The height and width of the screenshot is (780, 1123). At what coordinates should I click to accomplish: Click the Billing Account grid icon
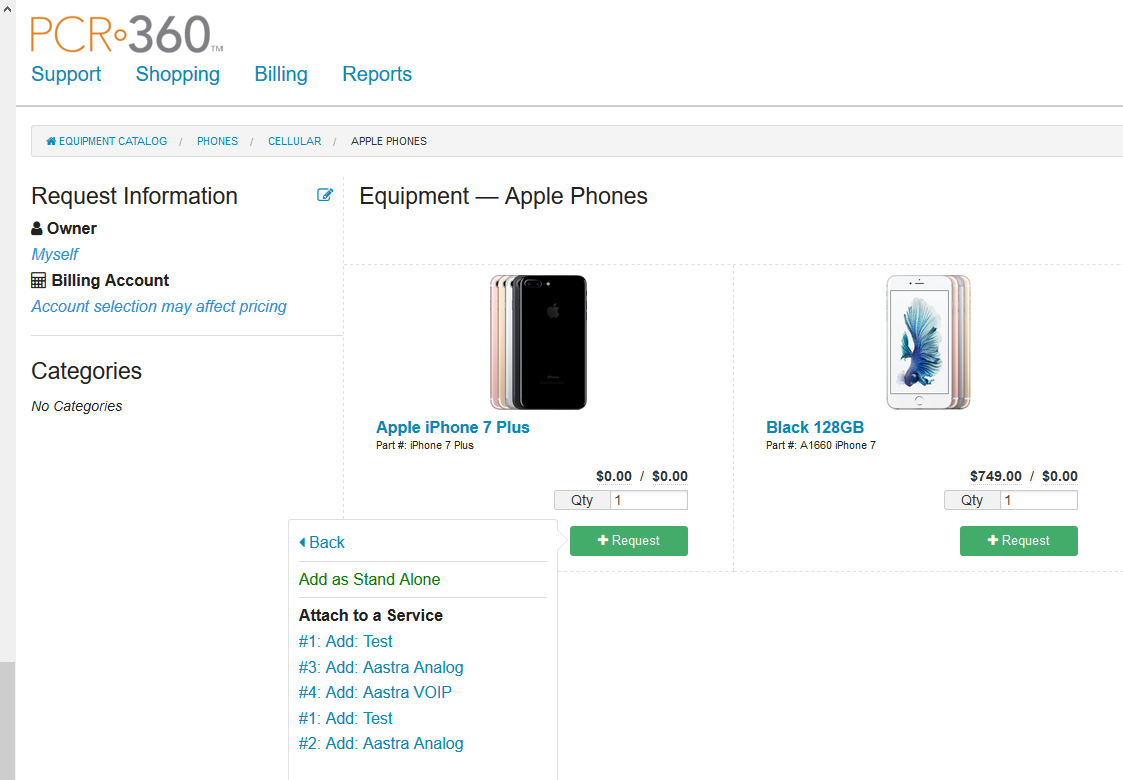point(38,280)
